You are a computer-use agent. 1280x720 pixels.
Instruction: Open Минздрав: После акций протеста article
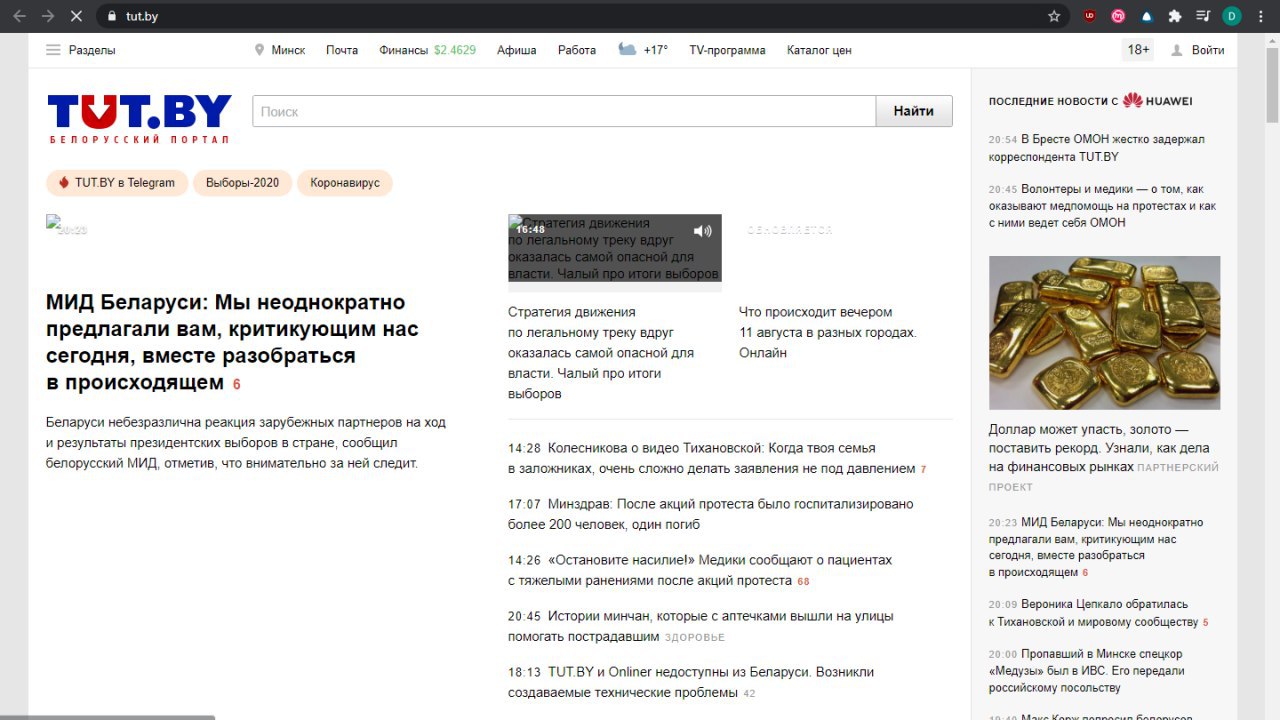point(711,514)
